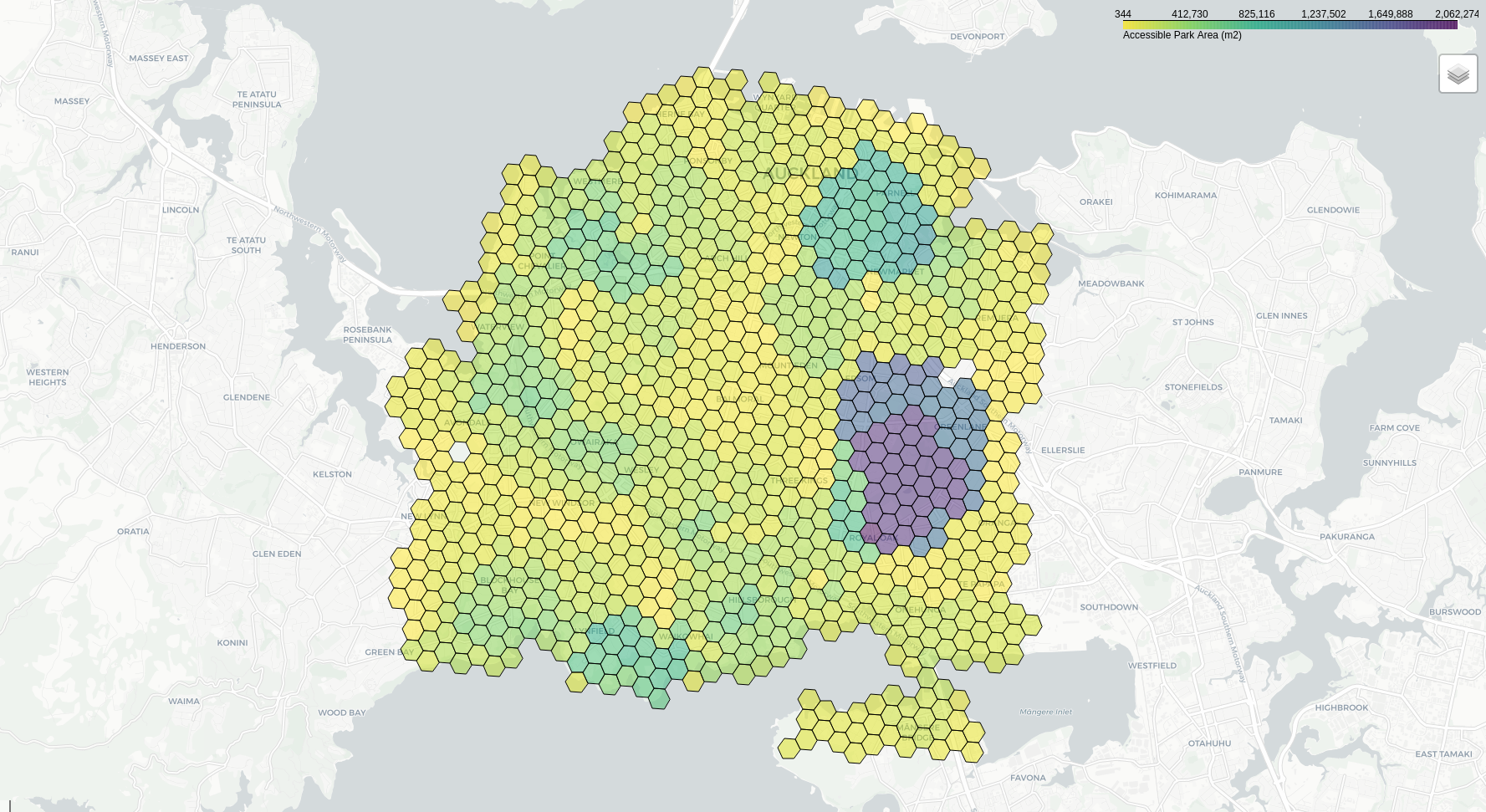Click the Favona place label
The image size is (1486, 812).
coord(1028,778)
